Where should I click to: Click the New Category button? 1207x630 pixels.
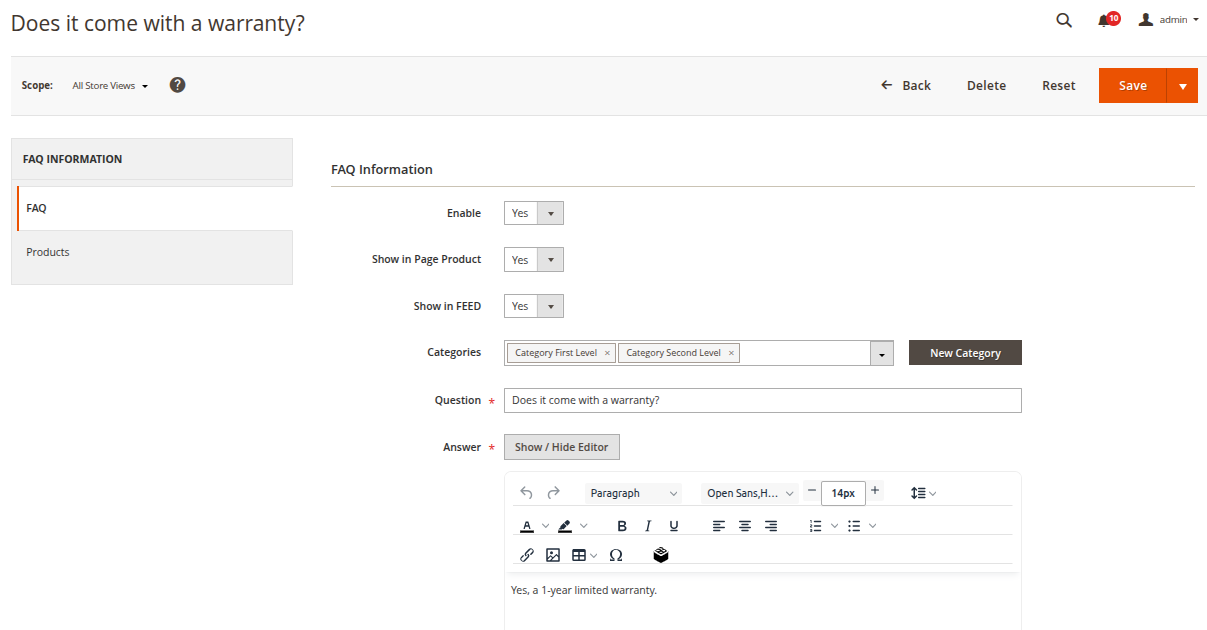tap(965, 353)
